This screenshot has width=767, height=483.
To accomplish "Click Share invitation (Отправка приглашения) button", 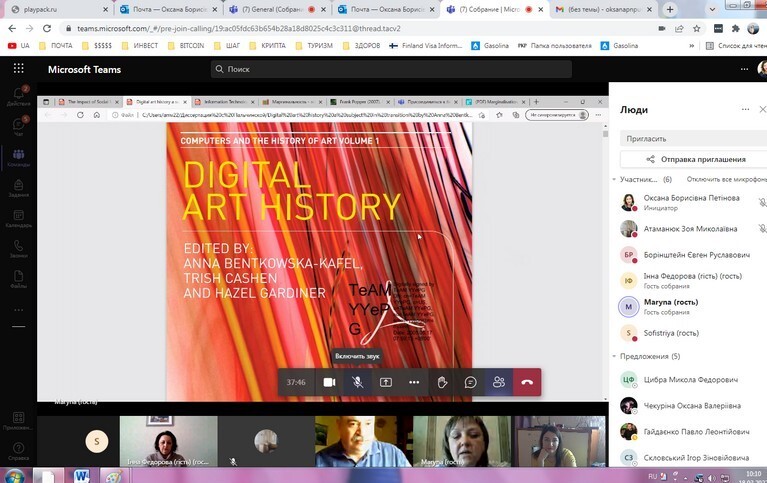I will point(694,159).
